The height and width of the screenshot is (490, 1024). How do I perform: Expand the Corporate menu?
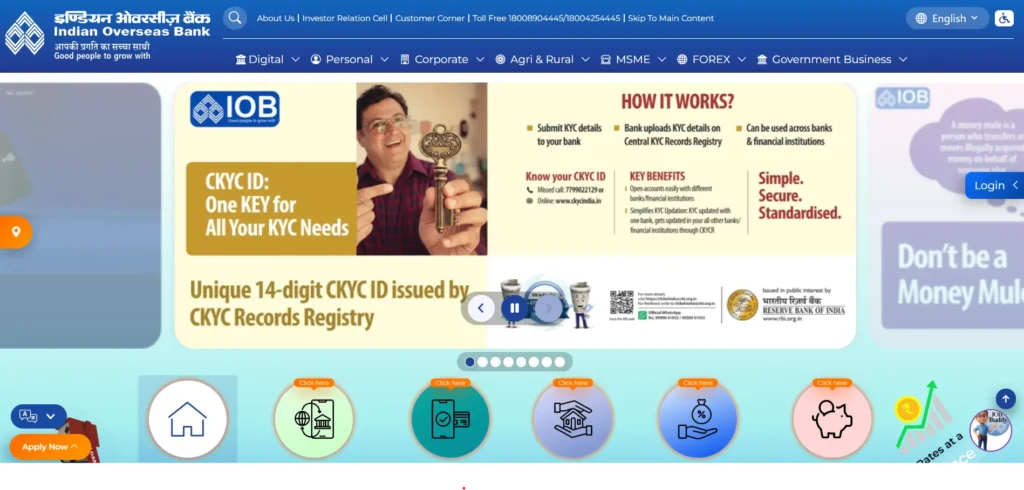point(442,59)
